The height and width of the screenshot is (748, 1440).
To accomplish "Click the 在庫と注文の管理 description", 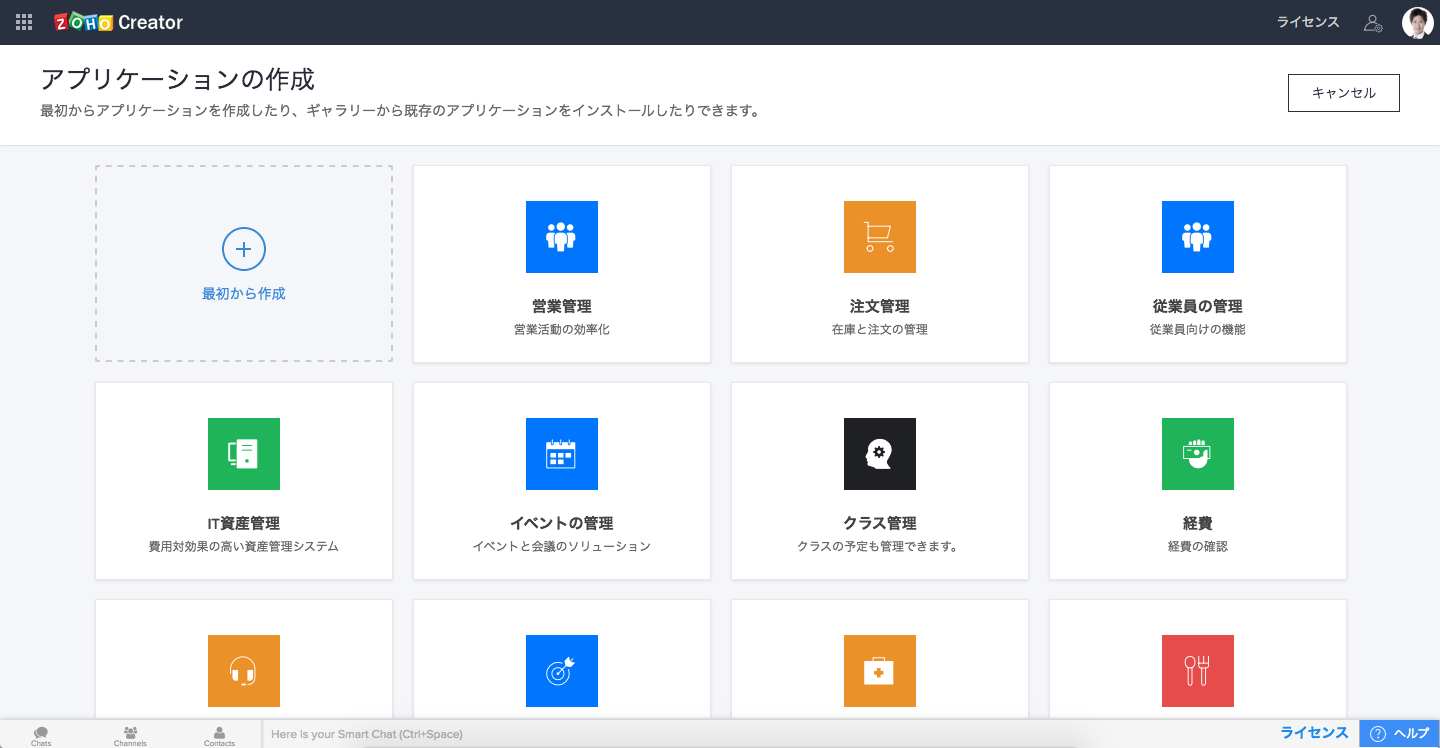I will 880,329.
